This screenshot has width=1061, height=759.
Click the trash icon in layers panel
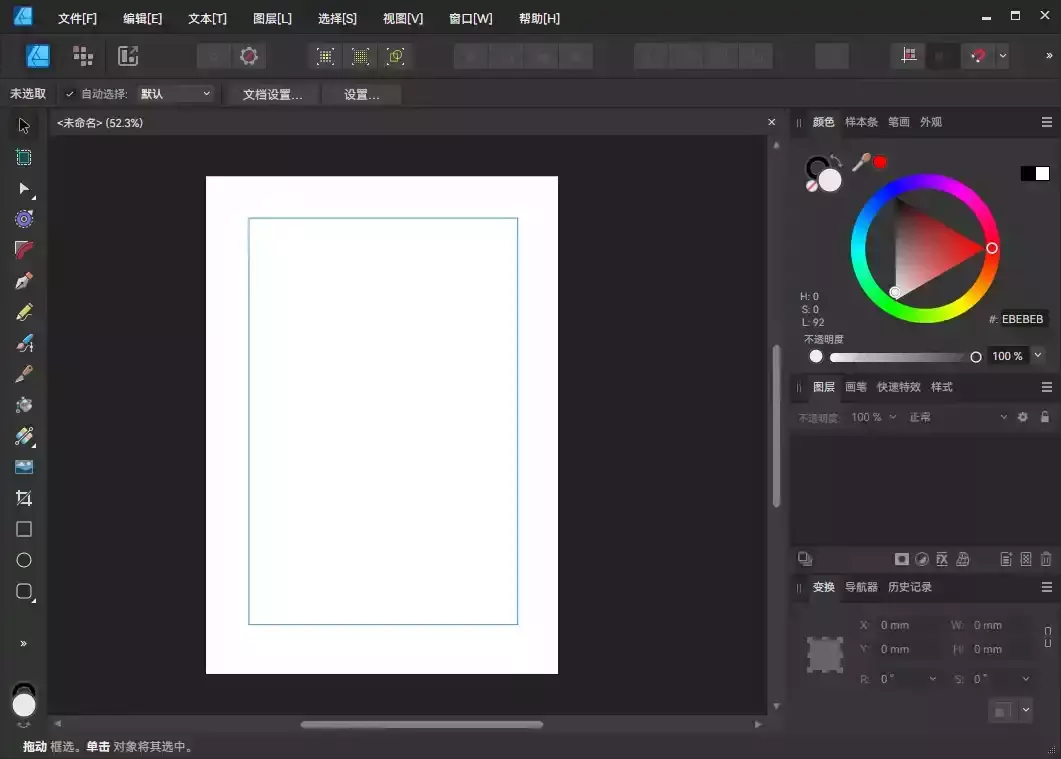coord(1046,559)
